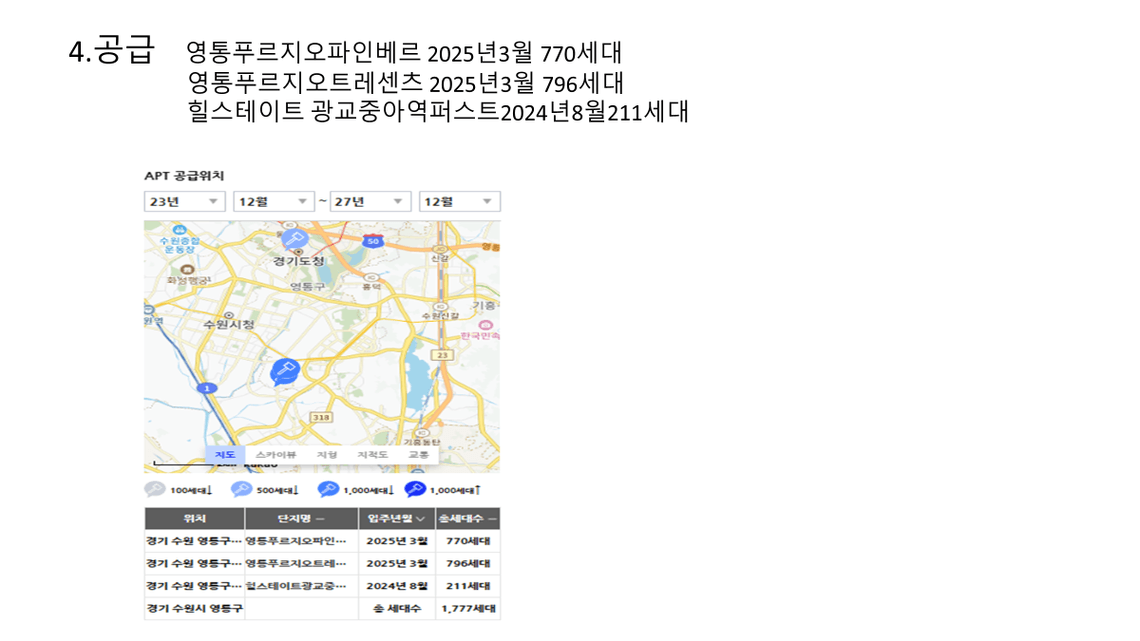Click the 770세대 cell

467,541
